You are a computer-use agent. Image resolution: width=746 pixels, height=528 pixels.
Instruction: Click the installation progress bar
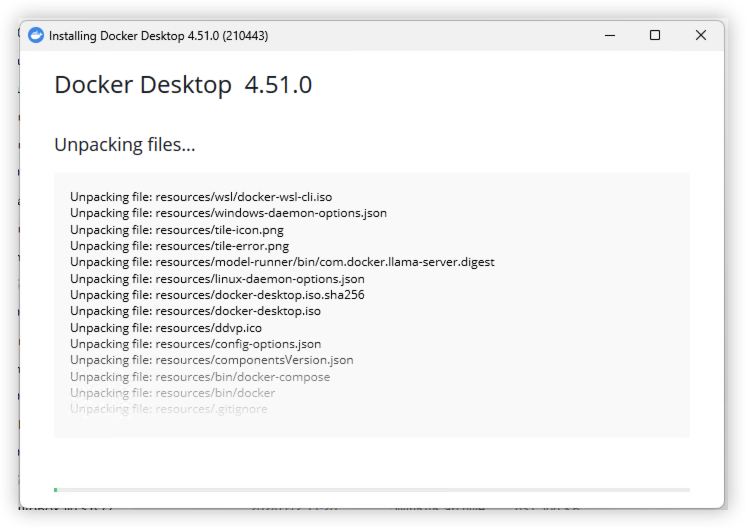372,489
